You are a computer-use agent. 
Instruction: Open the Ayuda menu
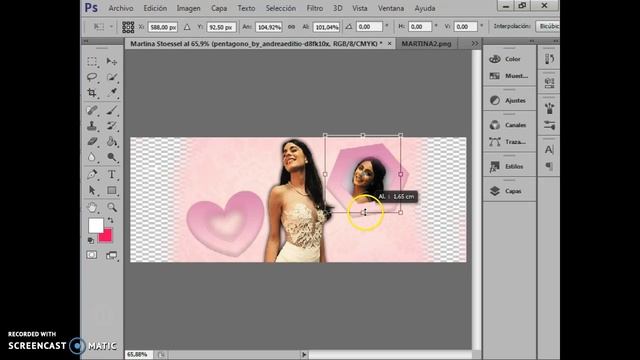pos(425,8)
